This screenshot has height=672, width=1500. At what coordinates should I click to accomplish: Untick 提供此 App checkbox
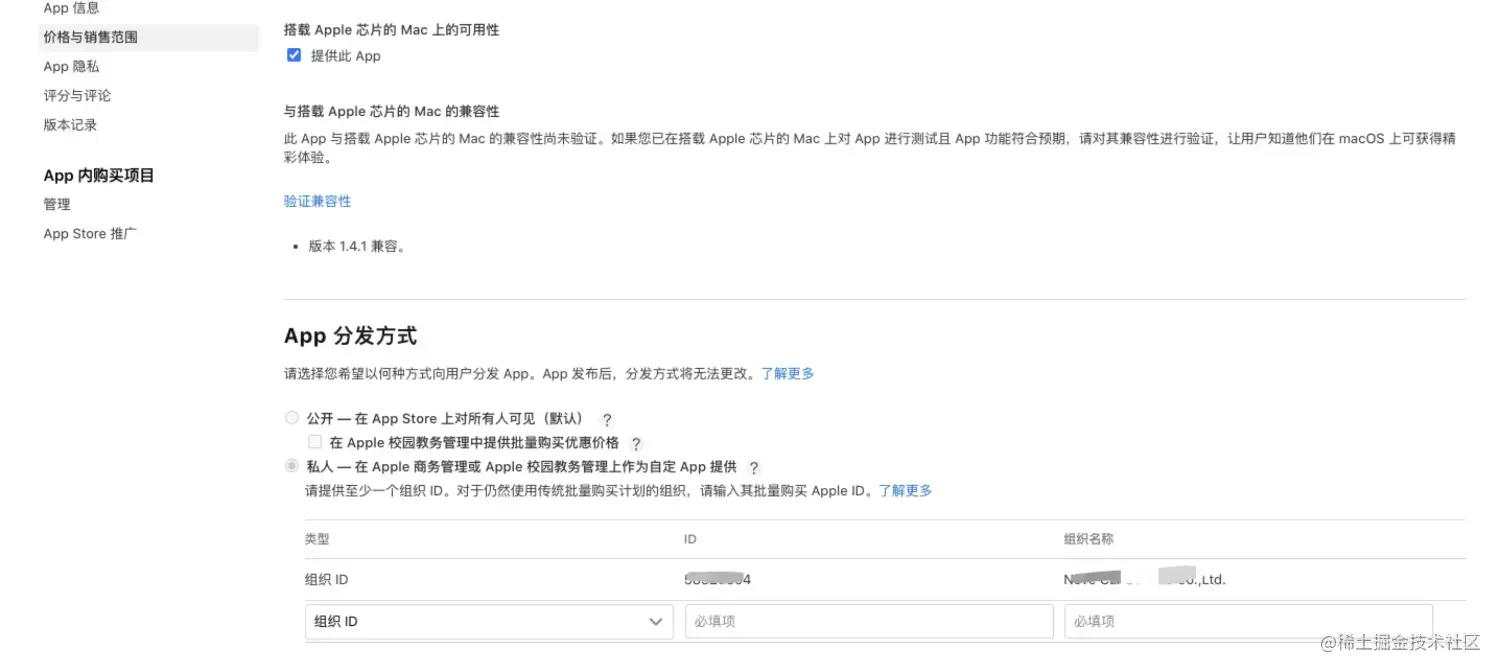pyautogui.click(x=294, y=55)
